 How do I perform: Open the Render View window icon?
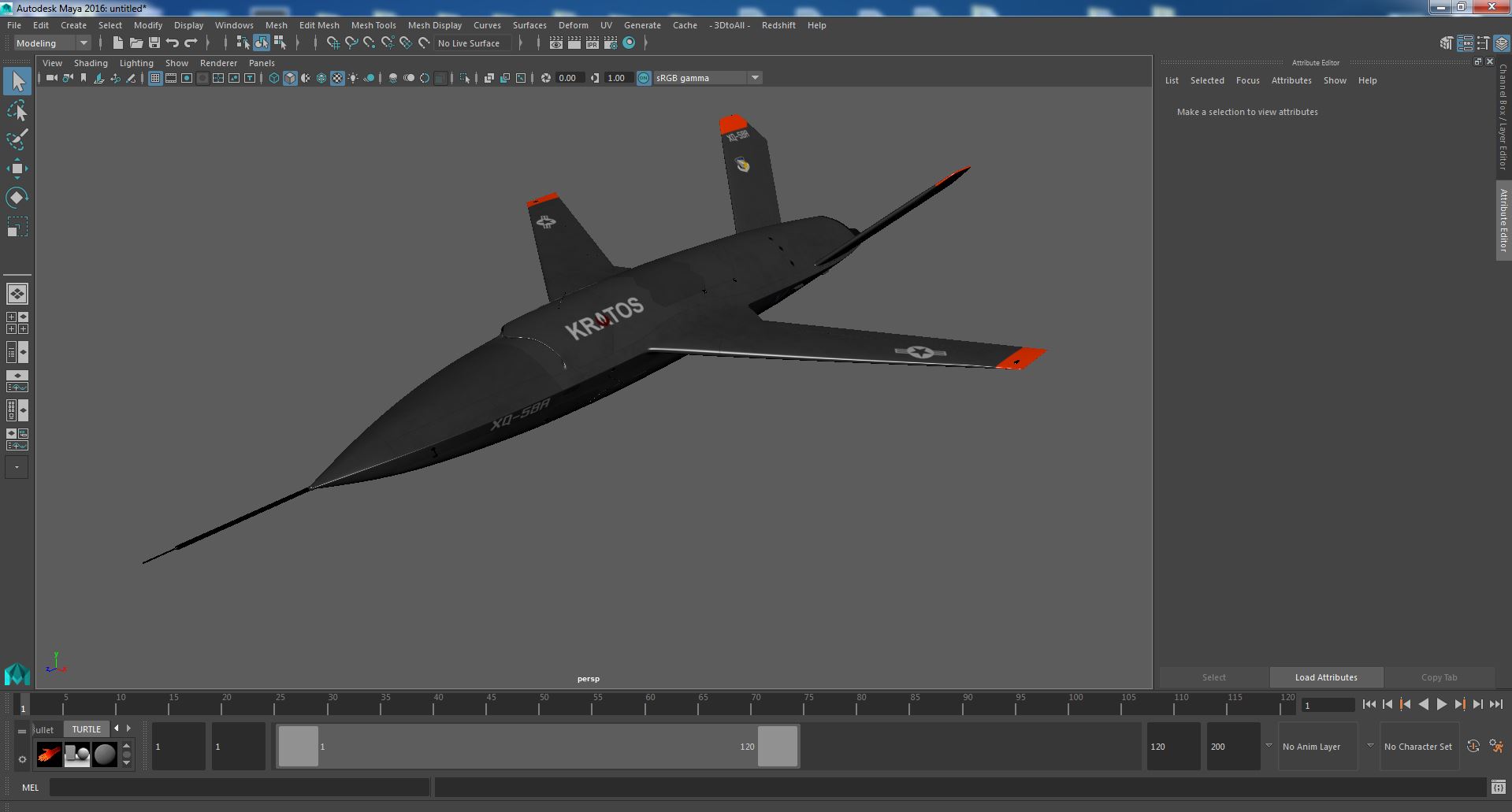(556, 43)
